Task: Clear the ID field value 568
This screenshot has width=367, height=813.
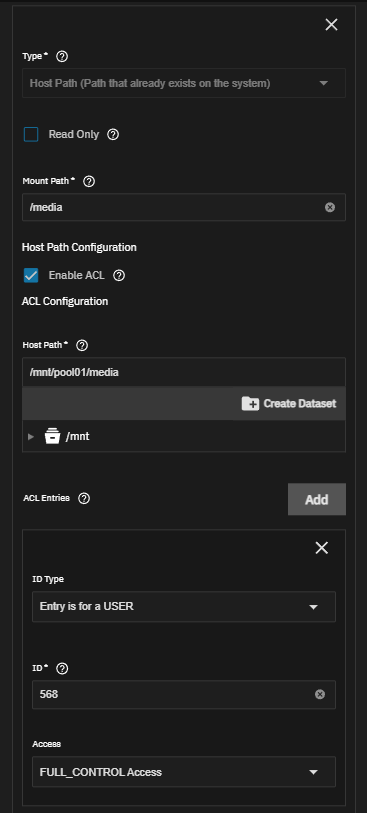Action: coord(320,694)
